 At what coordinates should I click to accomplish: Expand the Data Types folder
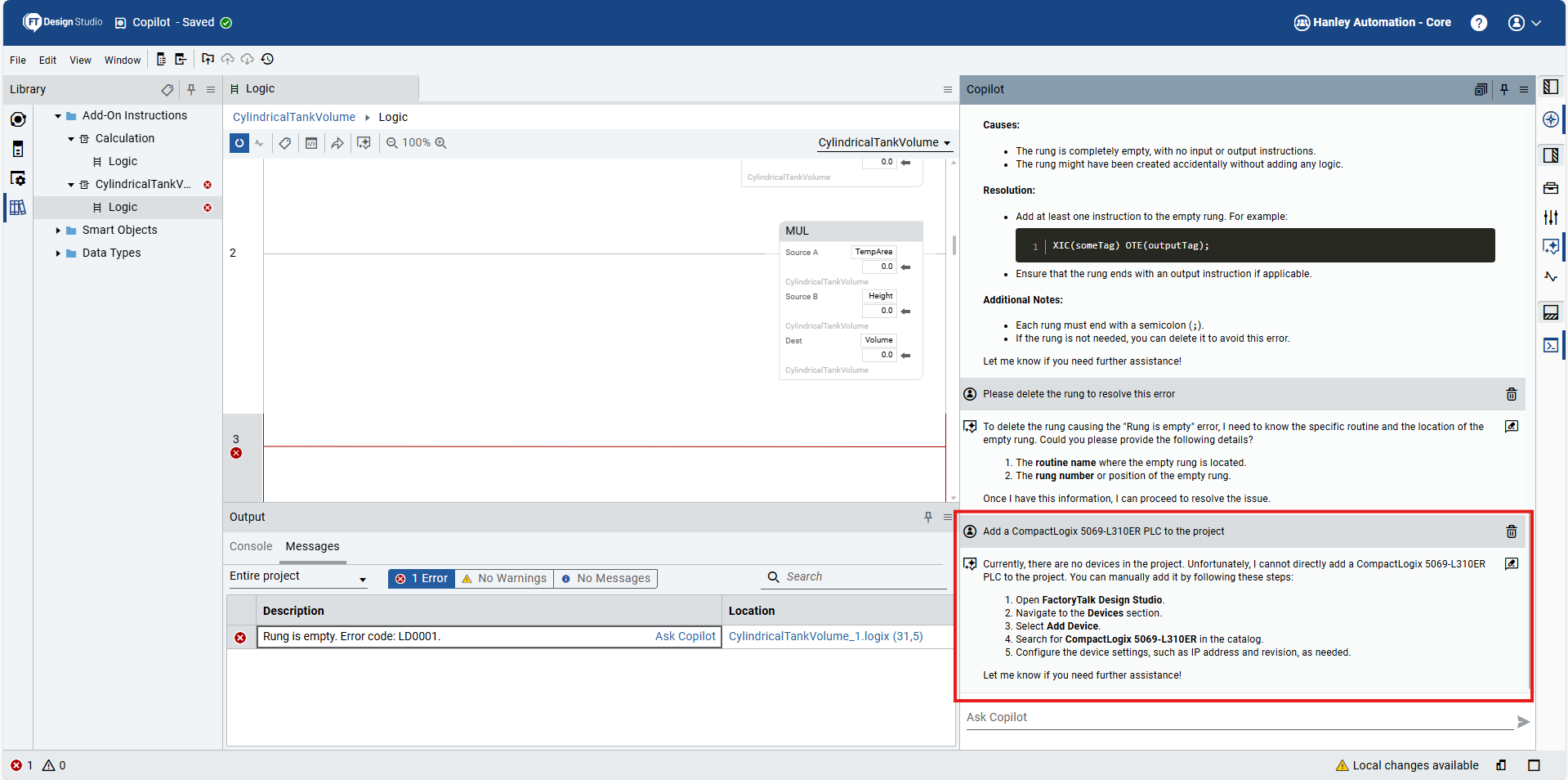point(58,253)
